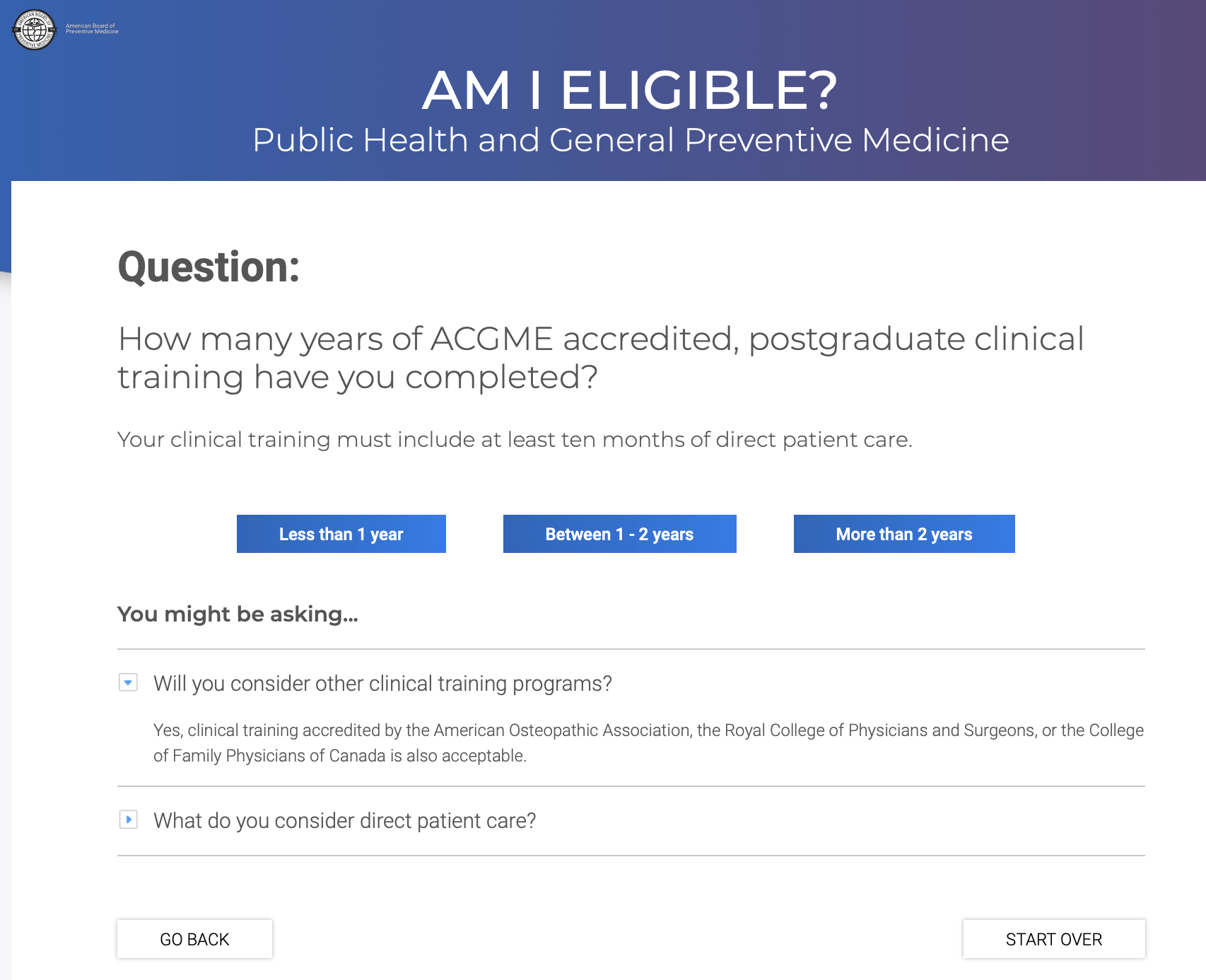Click the answer line mentioning Family Physicians of Canada
The width and height of the screenshot is (1206, 980).
click(x=340, y=756)
